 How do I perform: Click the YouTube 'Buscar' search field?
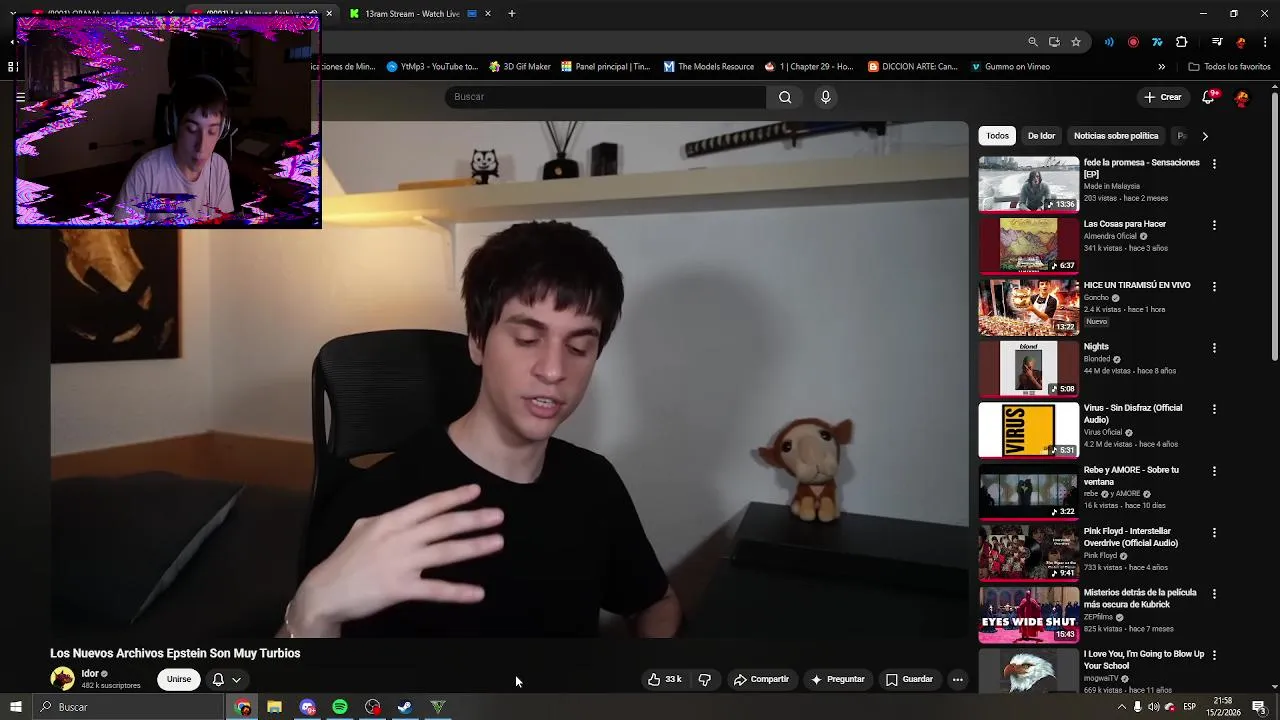pos(605,97)
